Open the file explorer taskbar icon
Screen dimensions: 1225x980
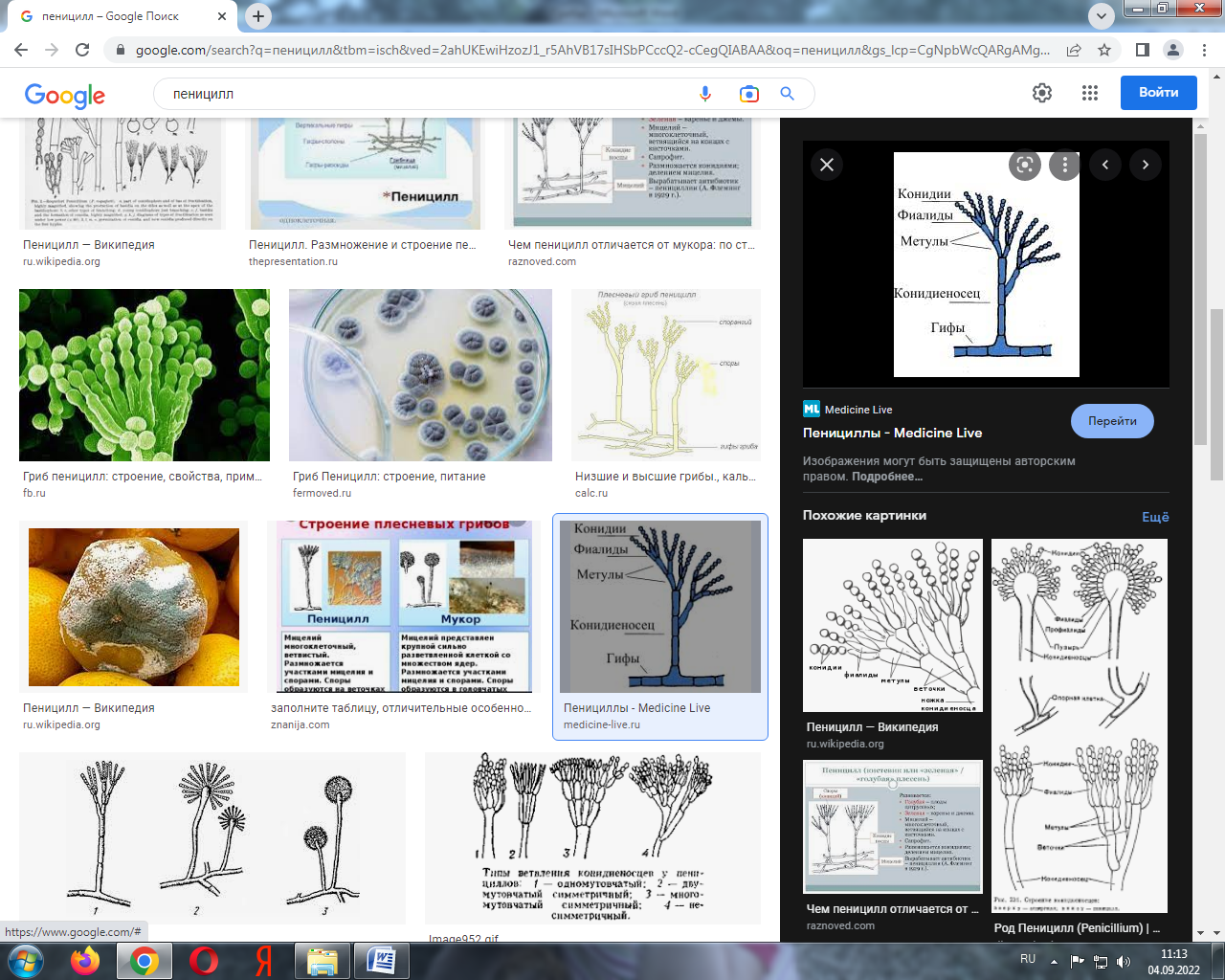point(323,960)
